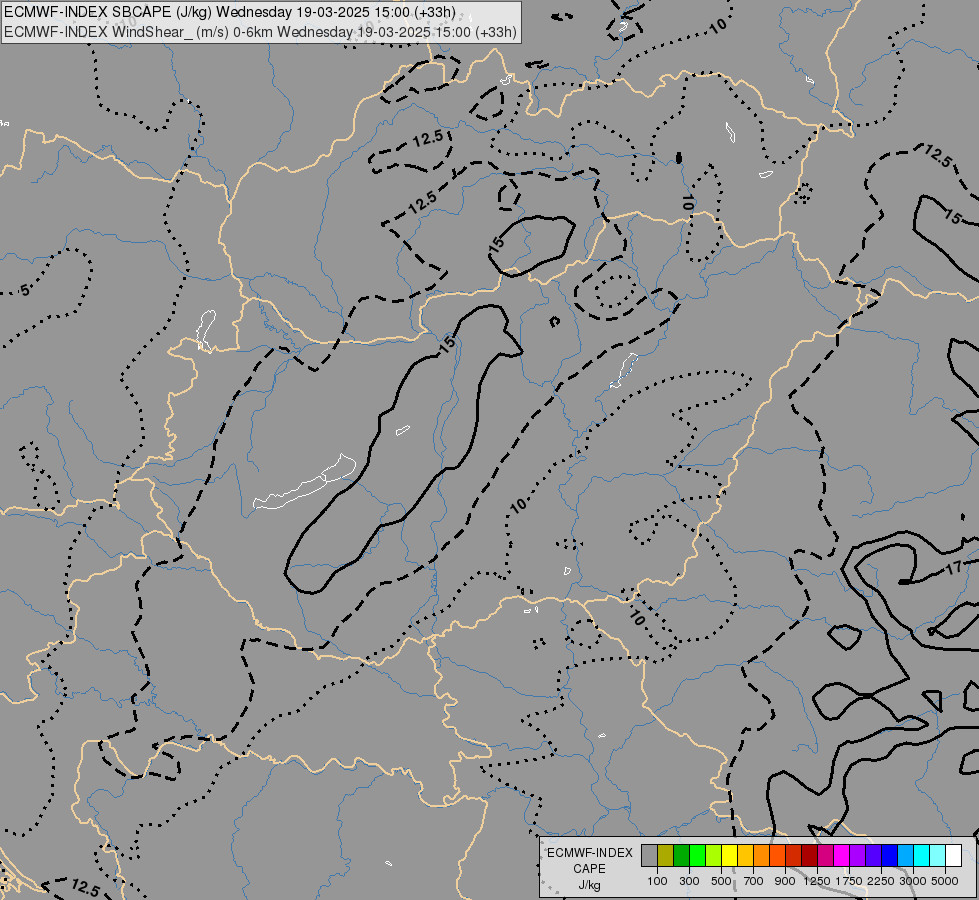Click the pure blue CAPE legend swatch
The height and width of the screenshot is (900, 979).
890,856
